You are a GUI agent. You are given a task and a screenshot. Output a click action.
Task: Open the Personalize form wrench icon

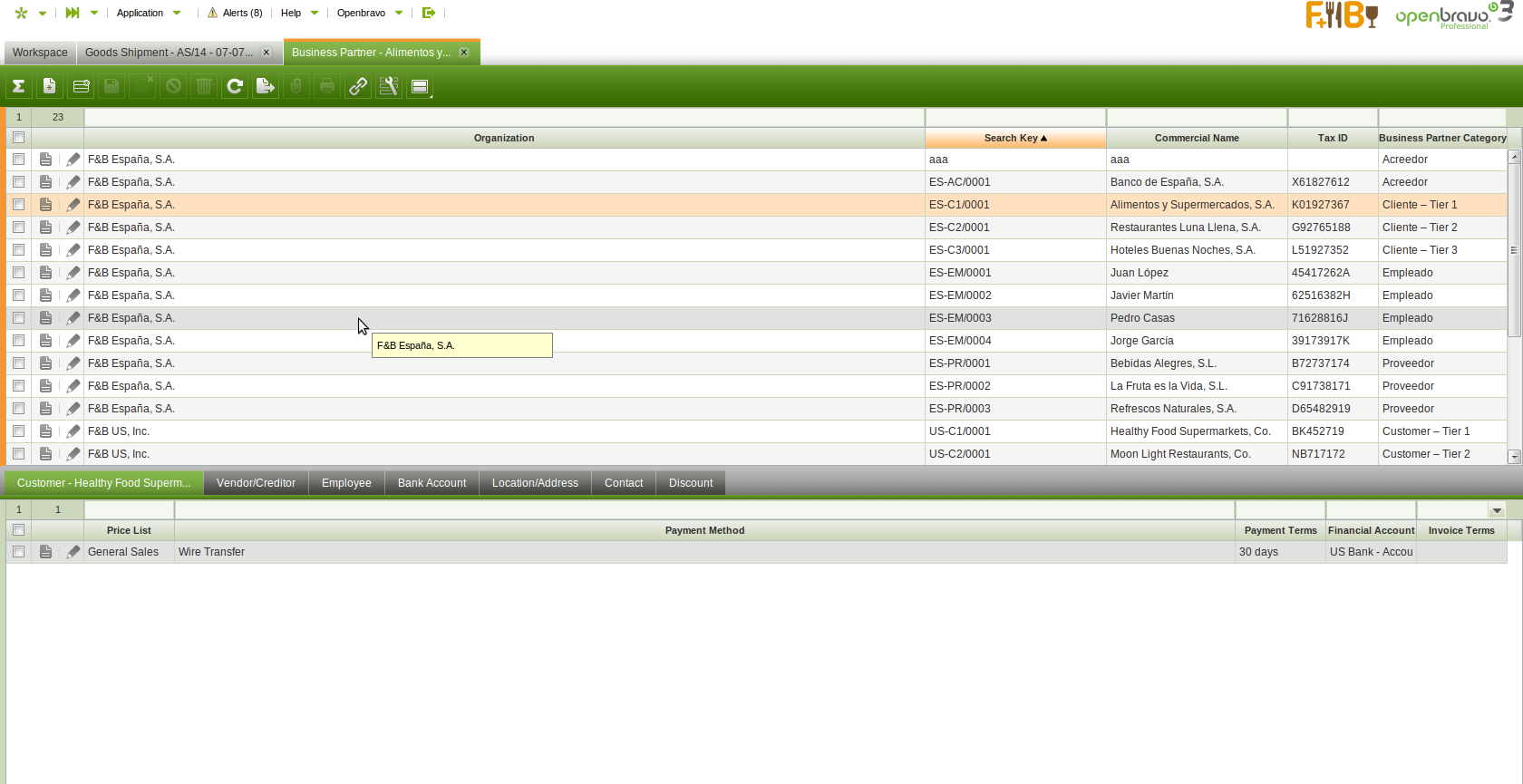point(389,86)
